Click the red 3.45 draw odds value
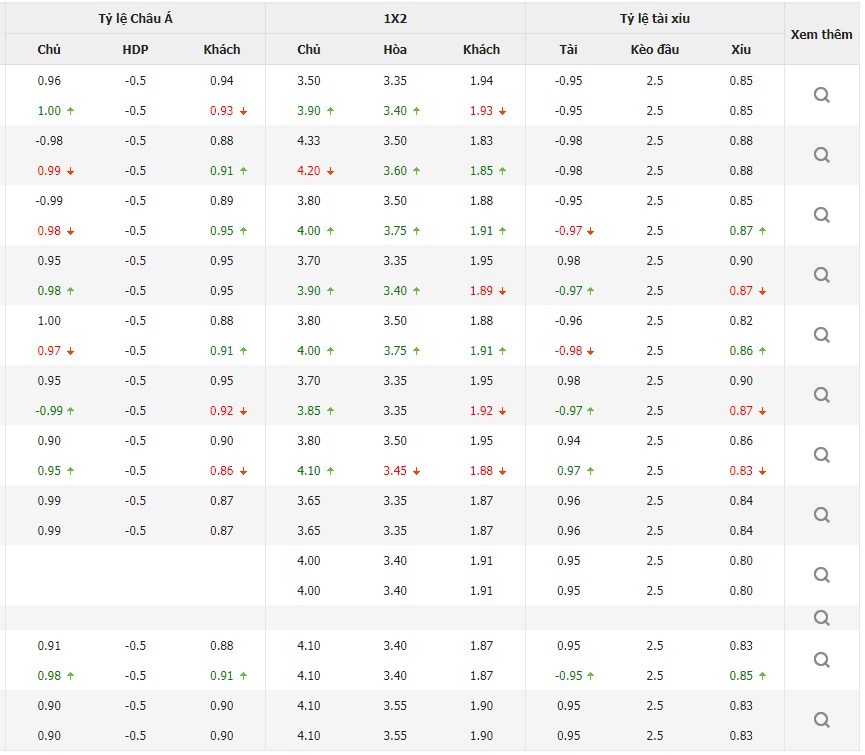 pyautogui.click(x=395, y=471)
